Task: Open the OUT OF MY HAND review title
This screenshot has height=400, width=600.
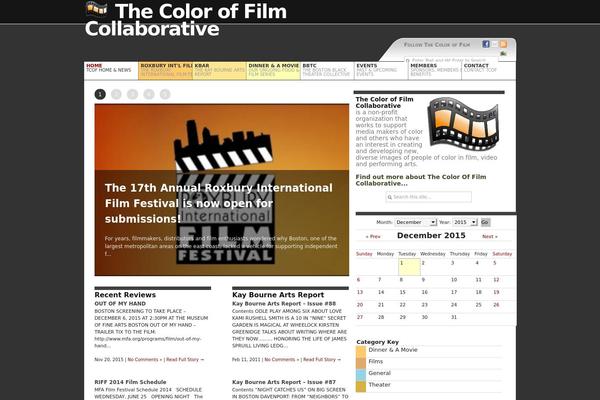Action: click(x=120, y=304)
